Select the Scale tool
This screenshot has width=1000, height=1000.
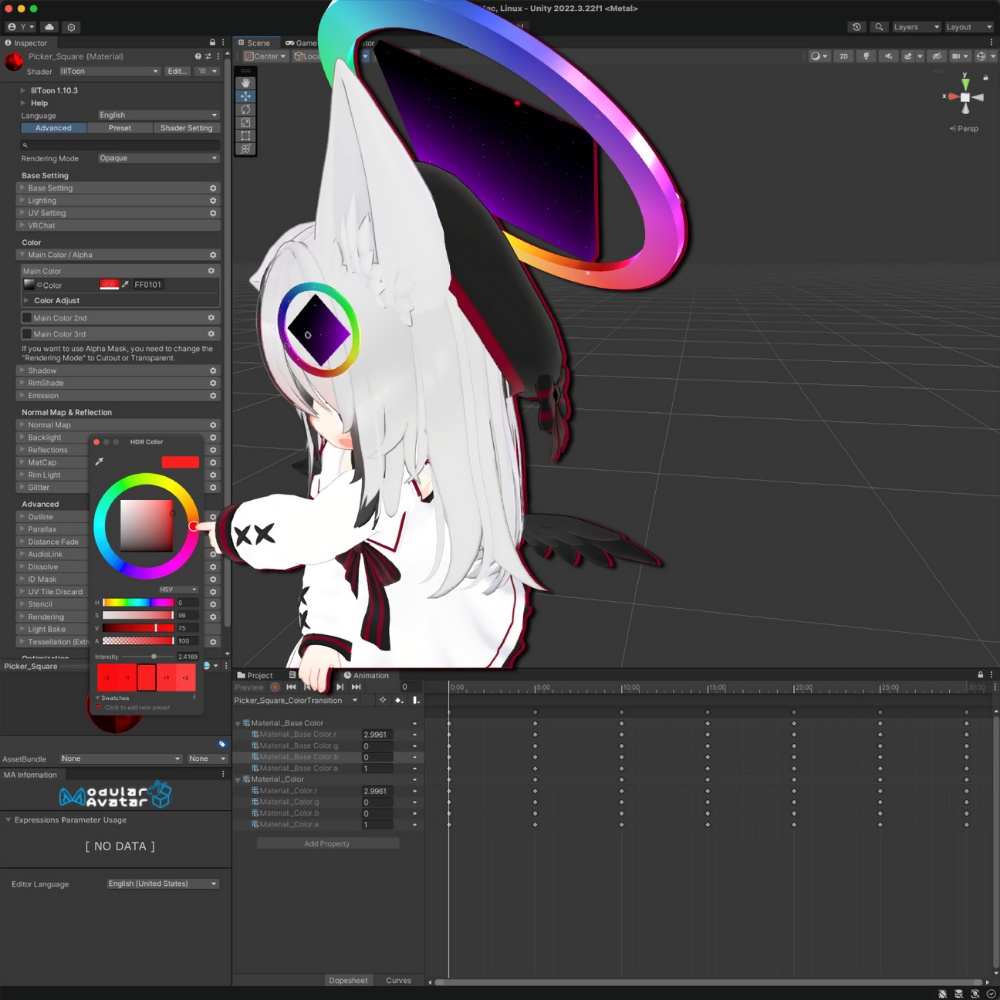click(x=246, y=122)
